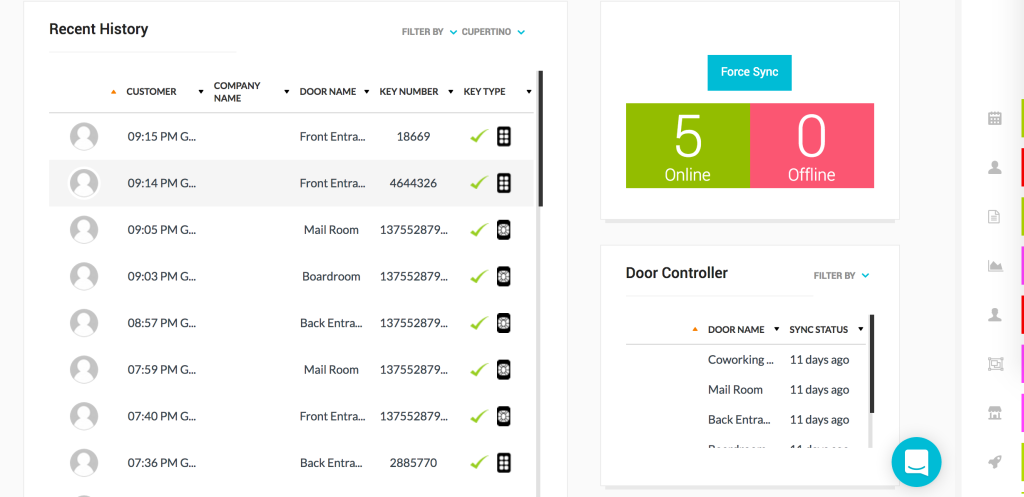Click the keypad key type icon for key 18669
This screenshot has width=1024, height=497.
[504, 136]
